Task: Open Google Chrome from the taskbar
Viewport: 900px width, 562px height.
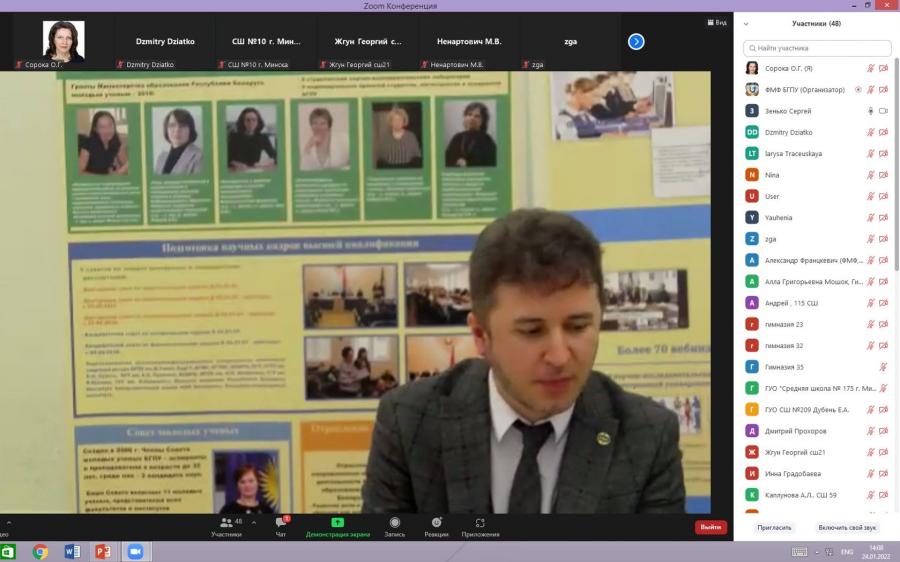Action: pos(40,552)
